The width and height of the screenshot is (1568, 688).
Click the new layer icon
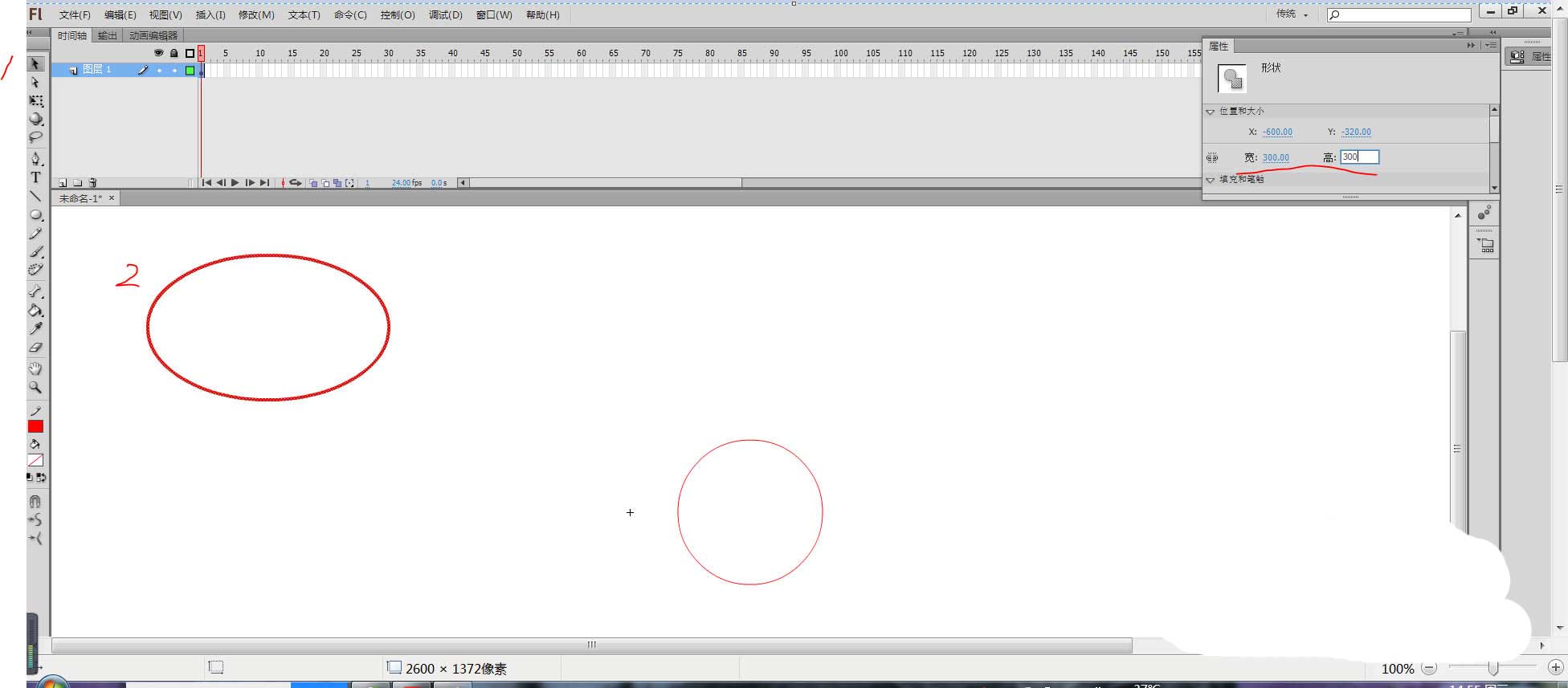63,183
